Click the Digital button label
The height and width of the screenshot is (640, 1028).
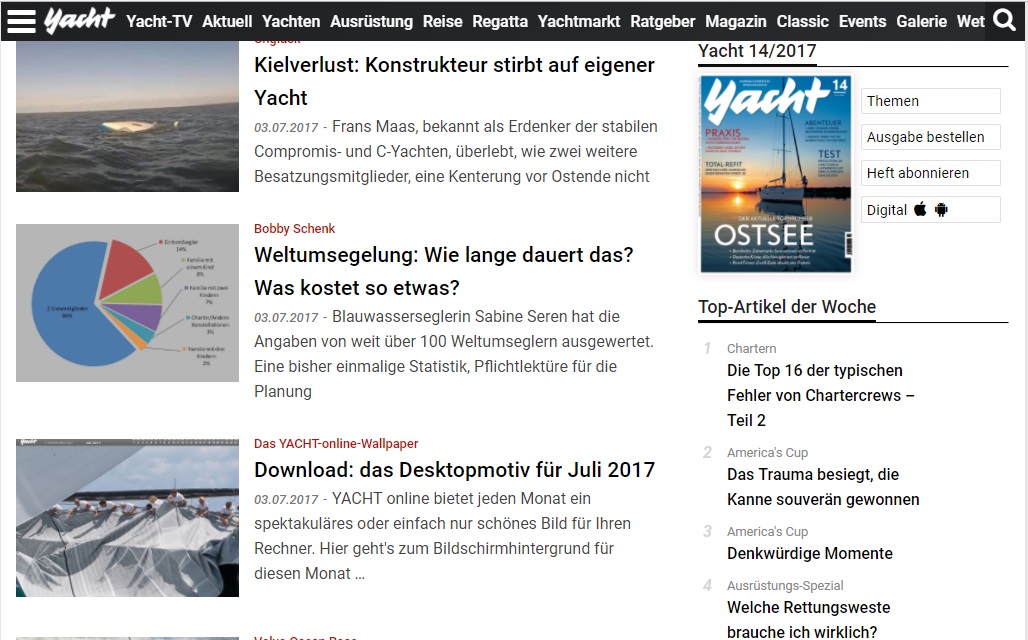(886, 210)
